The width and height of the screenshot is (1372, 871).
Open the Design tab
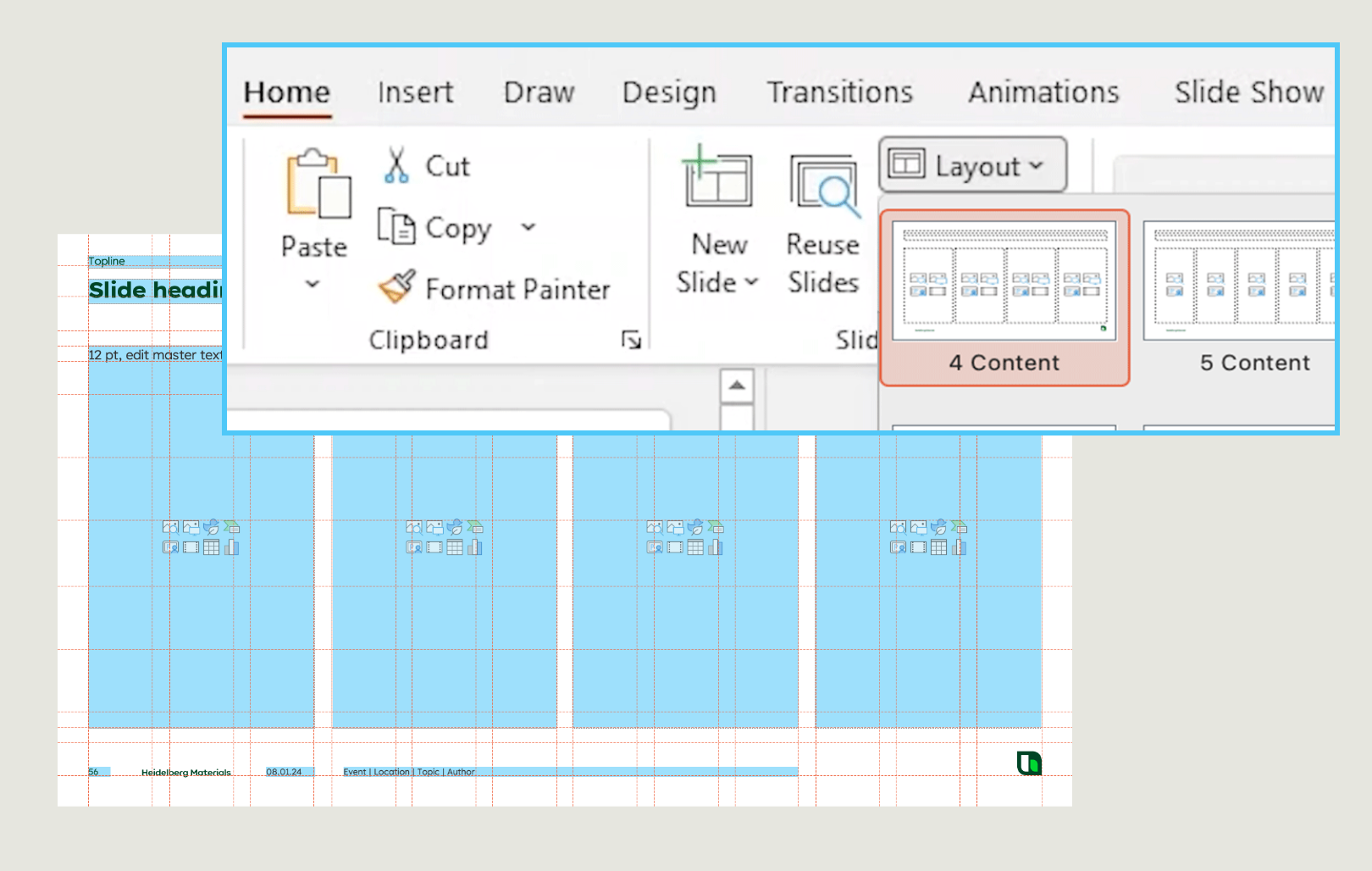tap(669, 92)
